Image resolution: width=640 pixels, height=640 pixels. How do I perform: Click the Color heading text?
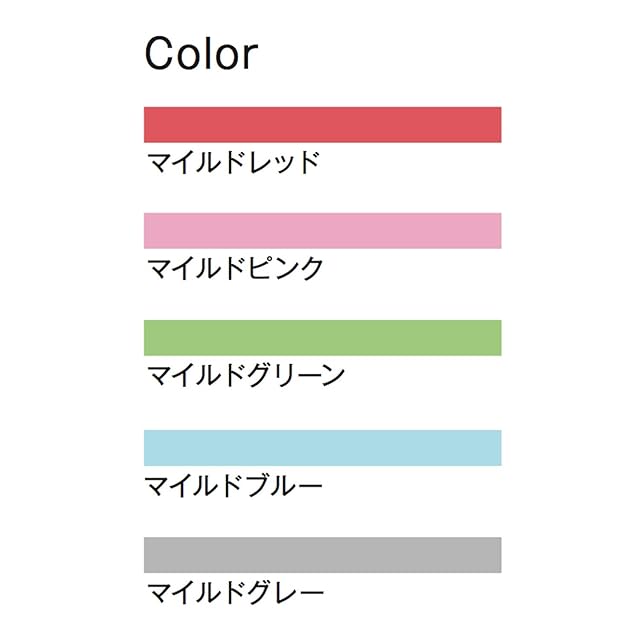tap(201, 53)
